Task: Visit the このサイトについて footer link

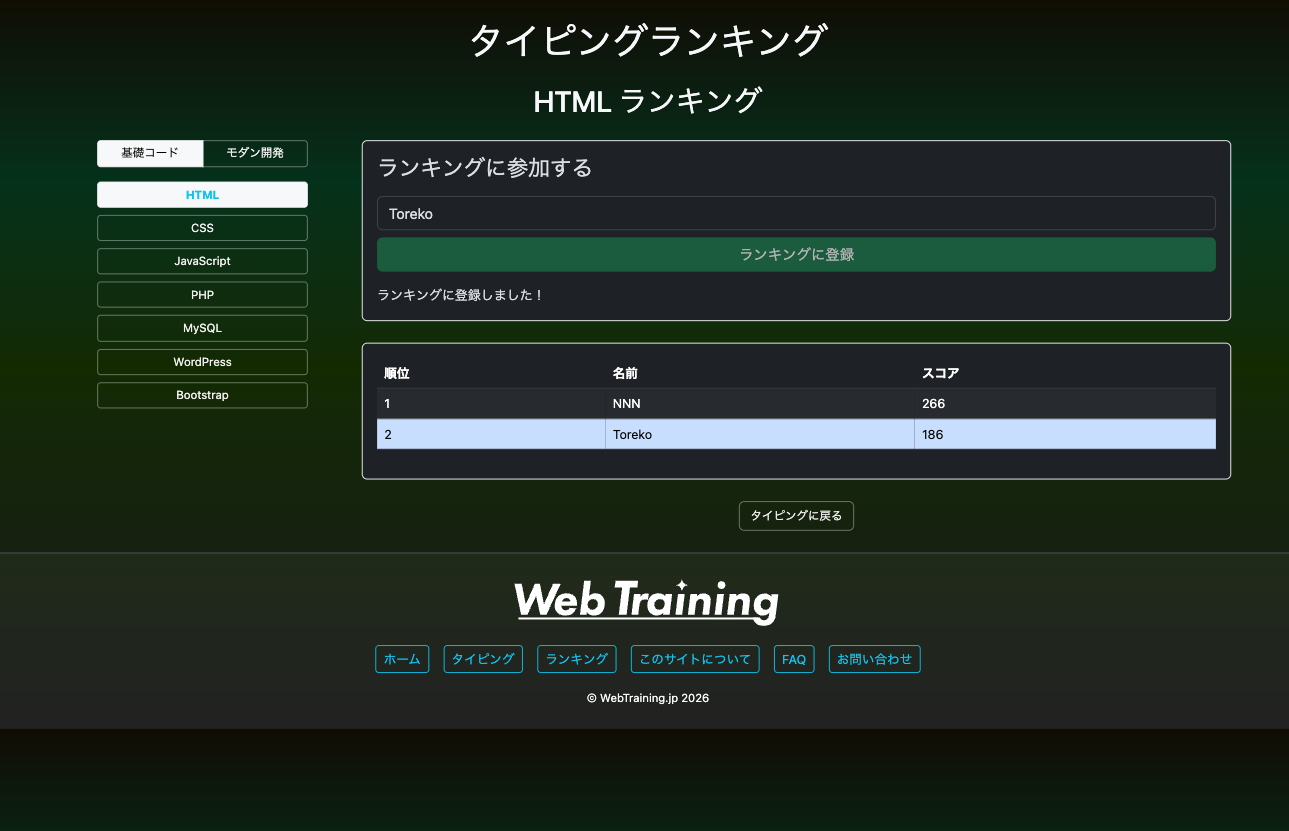Action: pos(695,660)
